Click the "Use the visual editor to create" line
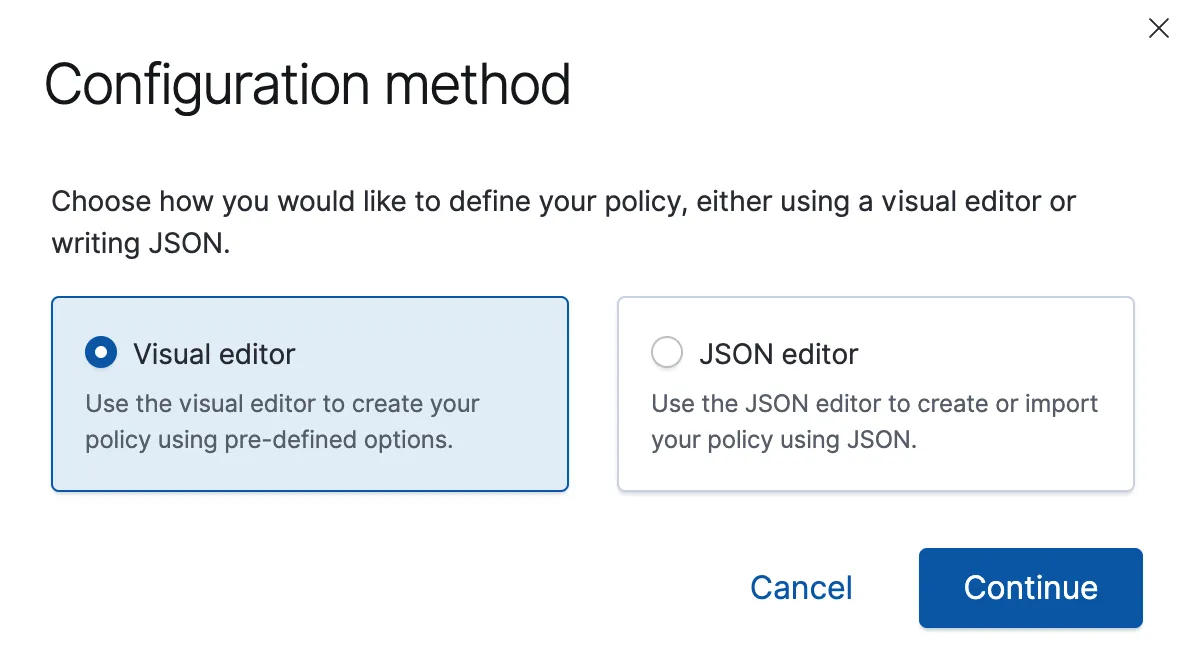 tap(282, 404)
